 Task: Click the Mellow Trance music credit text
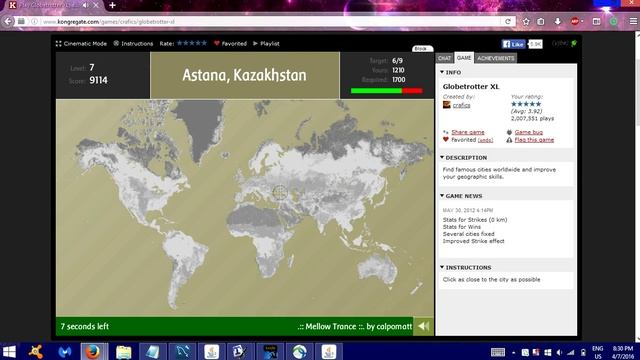pyautogui.click(x=355, y=327)
